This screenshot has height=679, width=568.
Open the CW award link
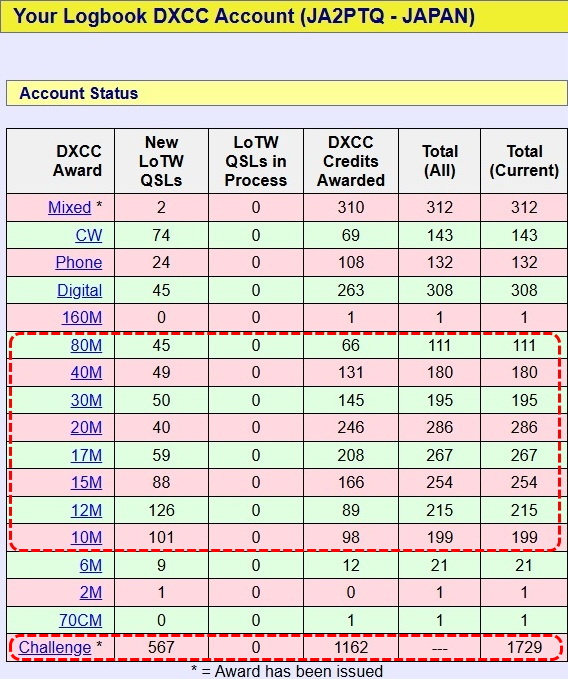pyautogui.click(x=89, y=235)
